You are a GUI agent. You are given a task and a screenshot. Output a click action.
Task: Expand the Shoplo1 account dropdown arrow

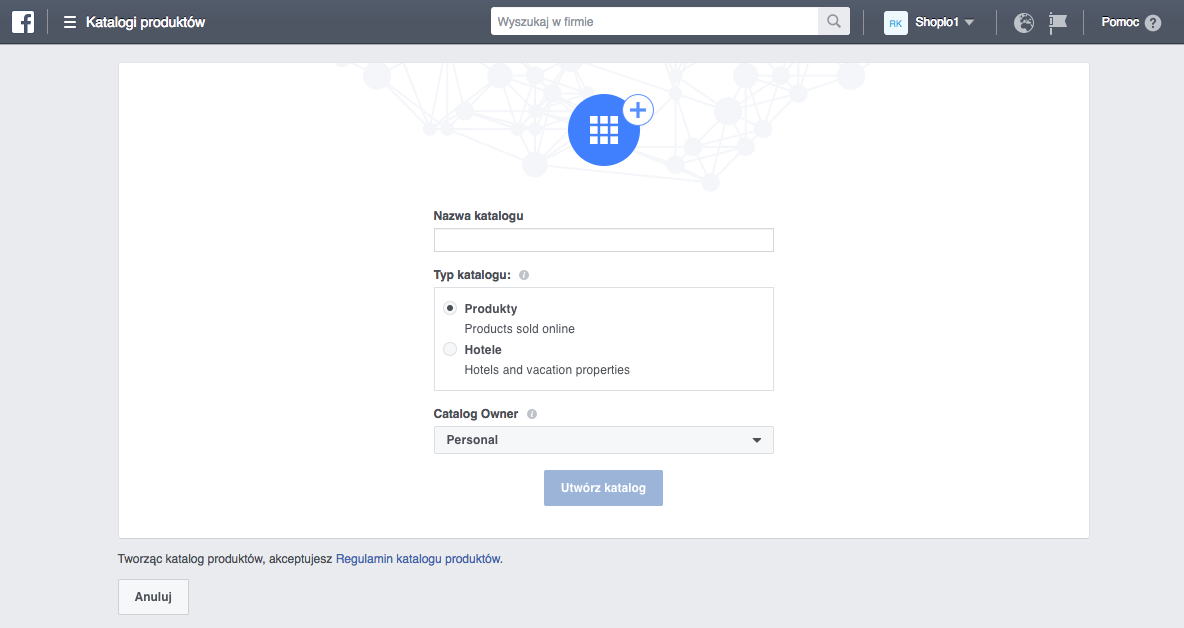click(x=970, y=23)
